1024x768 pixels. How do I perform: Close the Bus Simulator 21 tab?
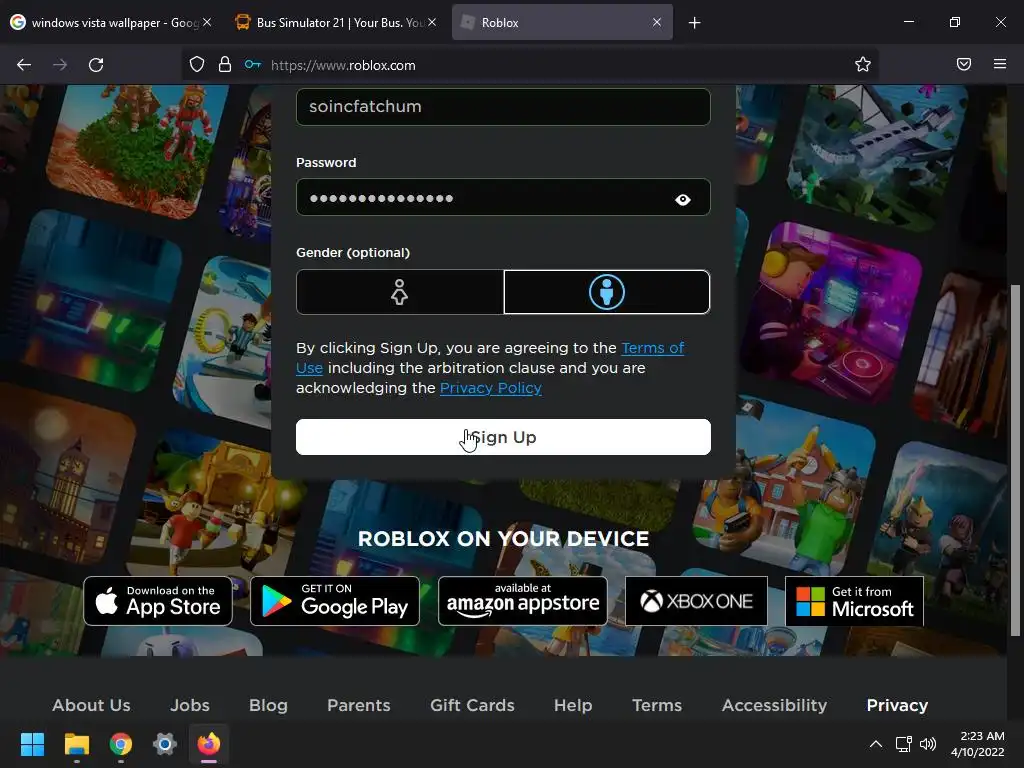click(x=432, y=22)
